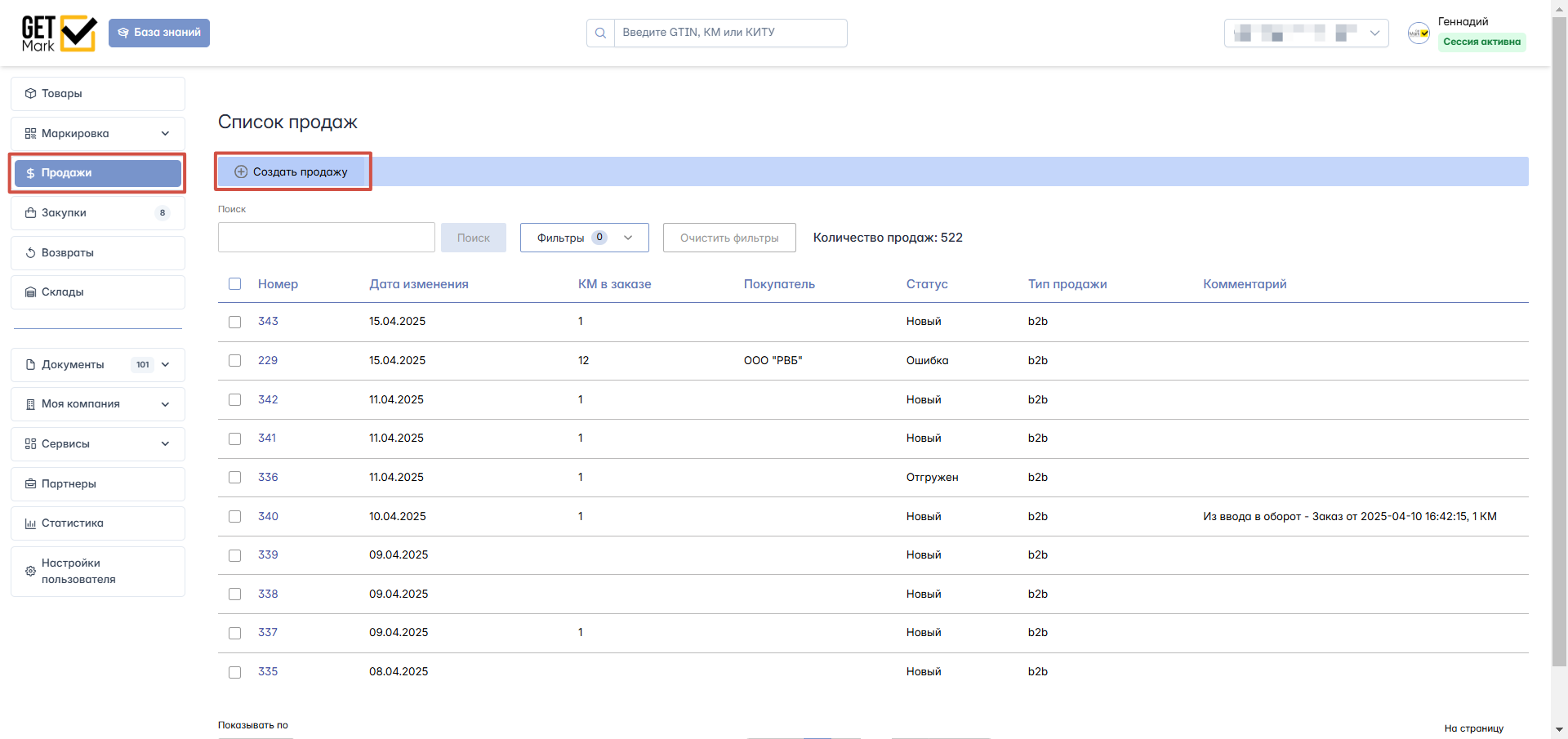Open the Фильтры dropdown
The width and height of the screenshot is (1568, 739).
585,238
